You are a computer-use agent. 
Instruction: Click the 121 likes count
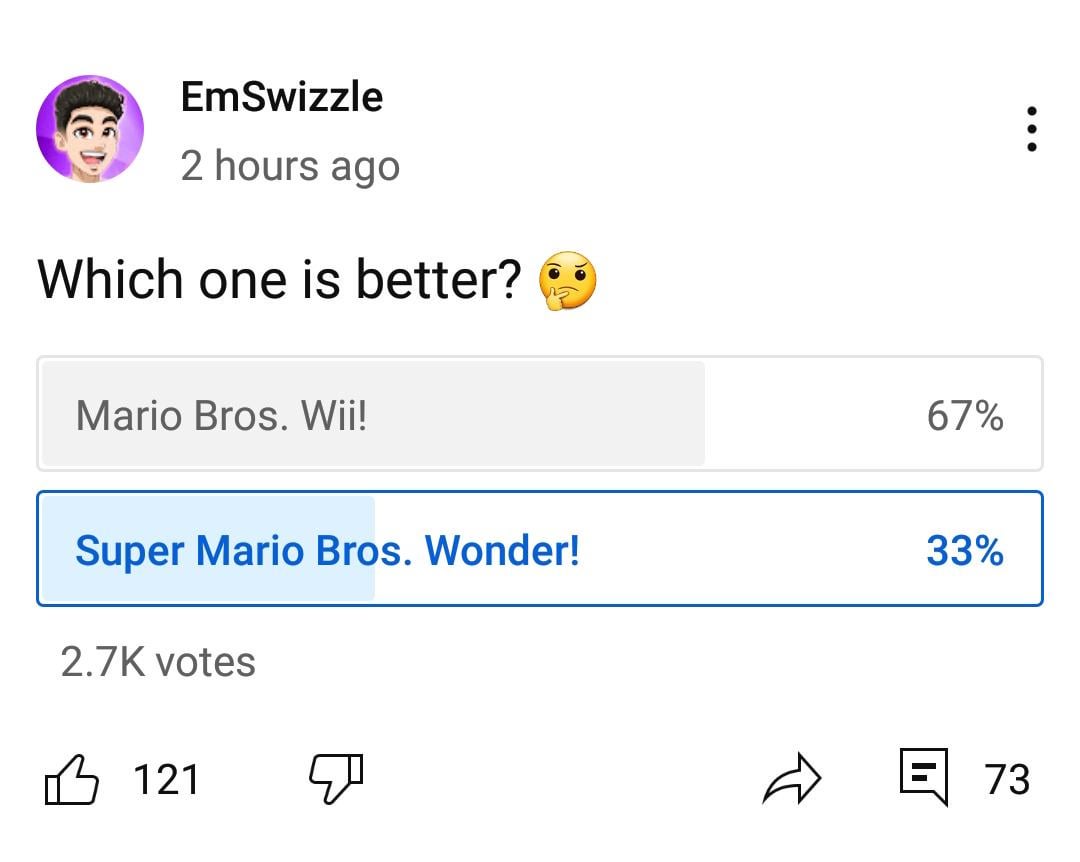[x=166, y=780]
